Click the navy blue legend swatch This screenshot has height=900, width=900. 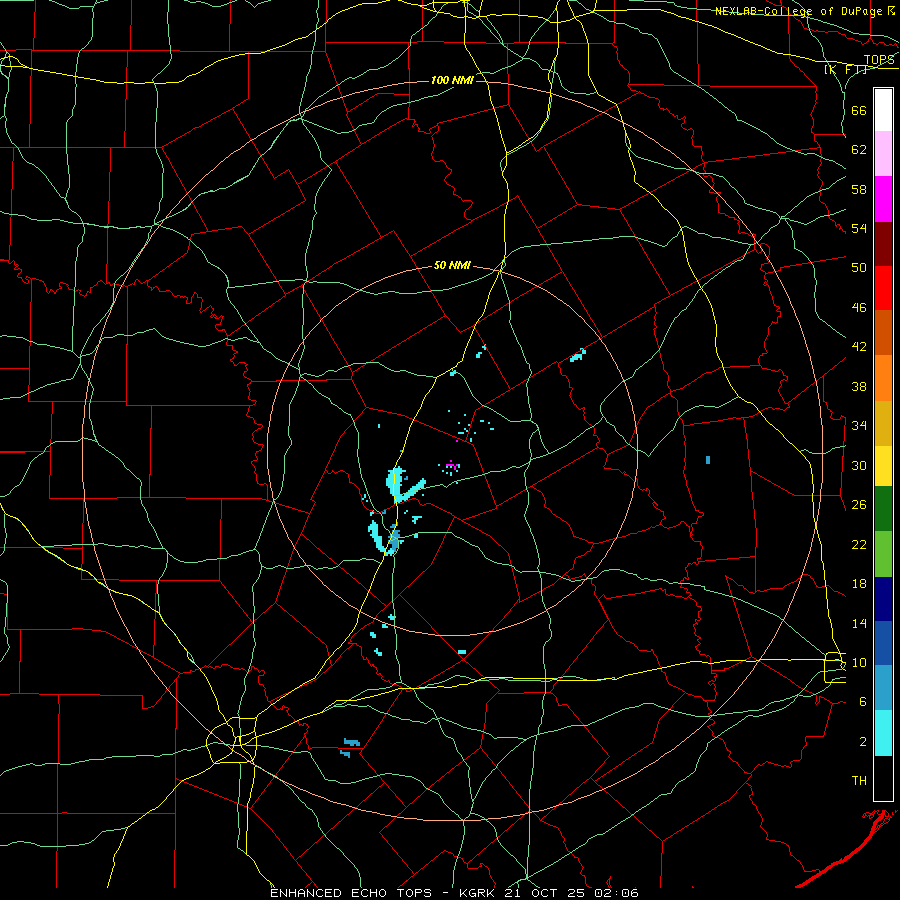tap(883, 599)
